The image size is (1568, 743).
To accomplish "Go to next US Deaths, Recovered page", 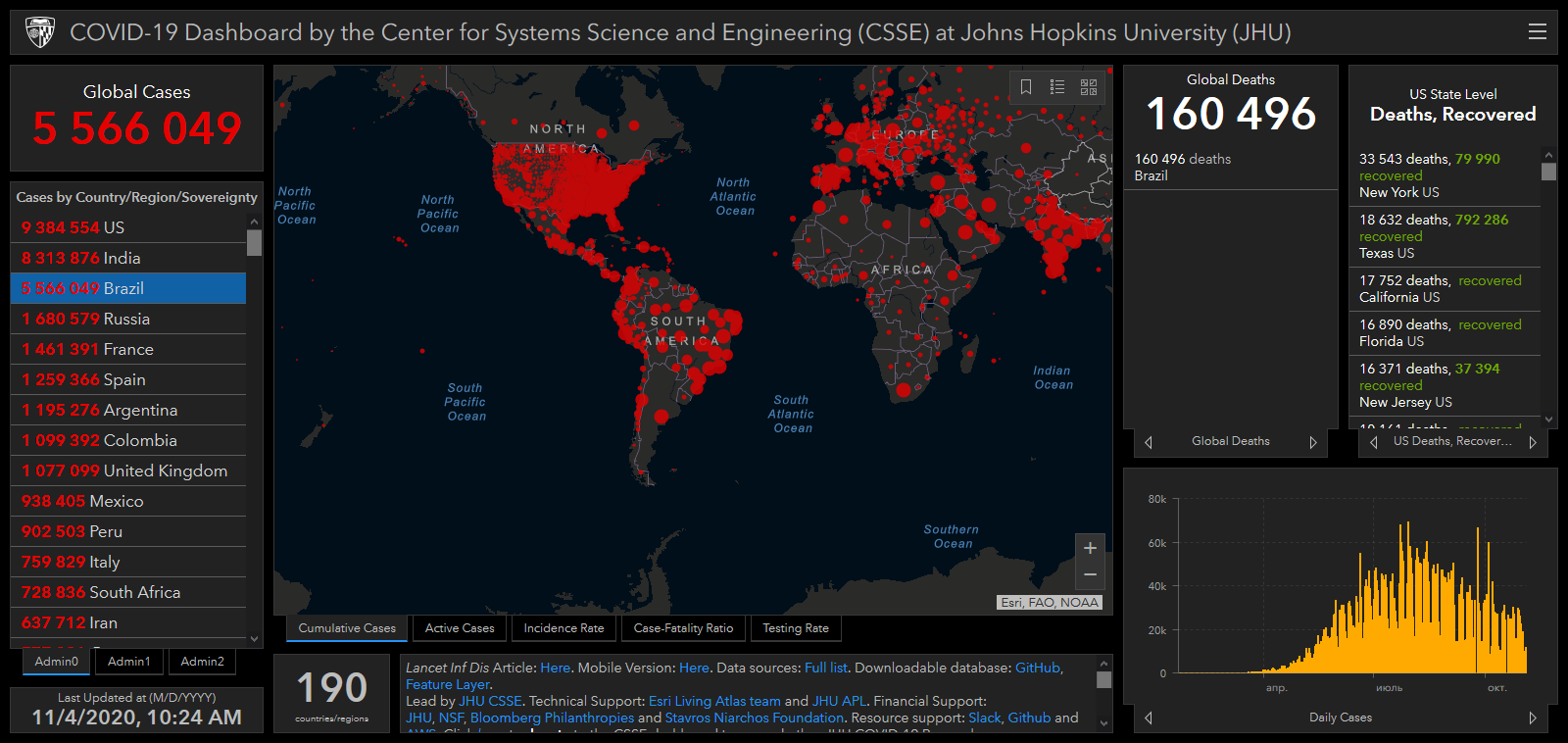I will [1533, 442].
